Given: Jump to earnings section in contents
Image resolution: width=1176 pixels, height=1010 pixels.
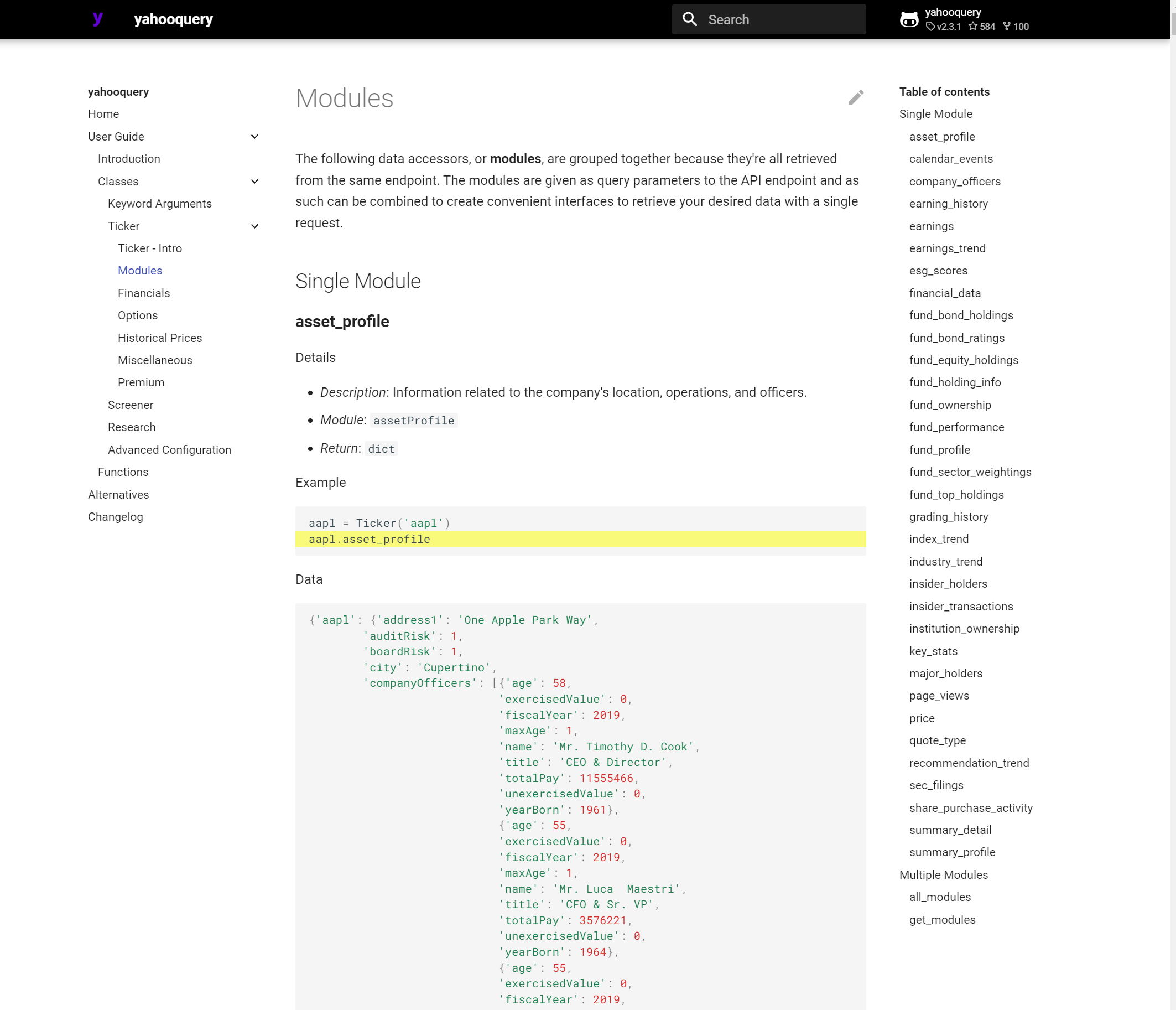Looking at the screenshot, I should [932, 226].
